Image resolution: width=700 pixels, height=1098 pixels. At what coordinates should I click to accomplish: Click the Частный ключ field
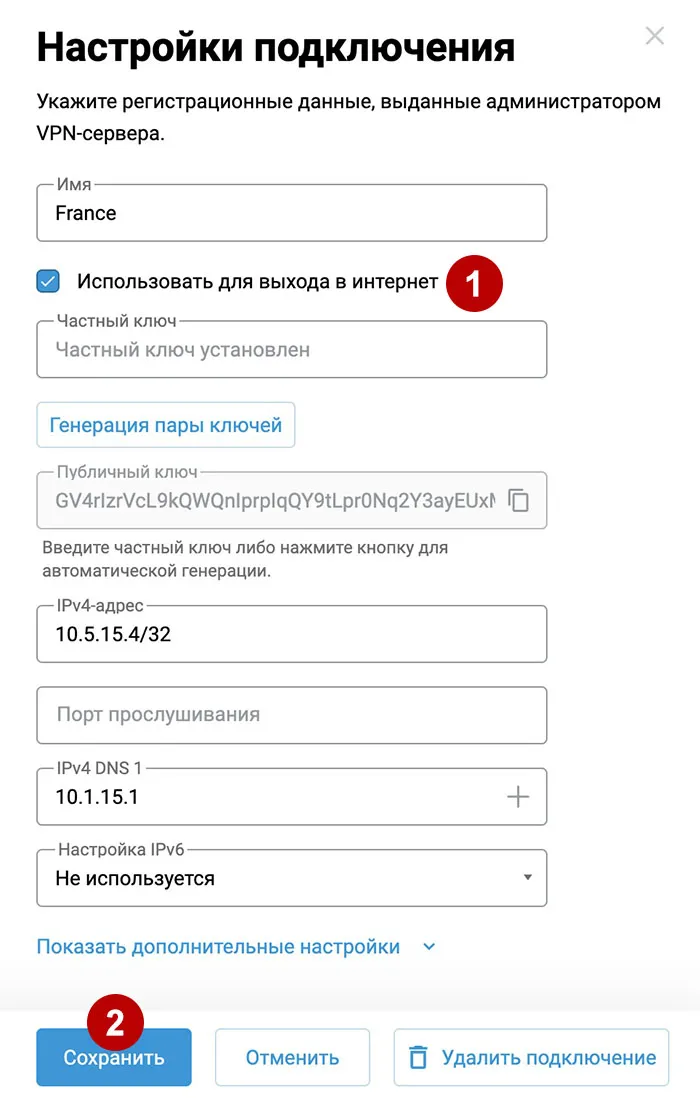click(x=291, y=350)
